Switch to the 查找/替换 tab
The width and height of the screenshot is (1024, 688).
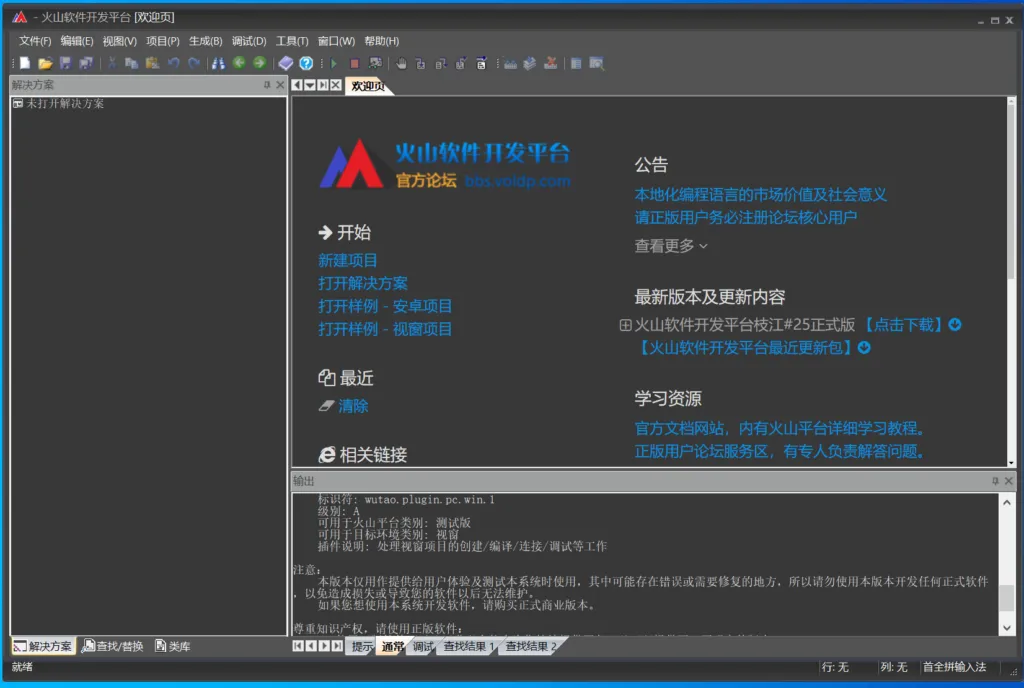pos(113,646)
